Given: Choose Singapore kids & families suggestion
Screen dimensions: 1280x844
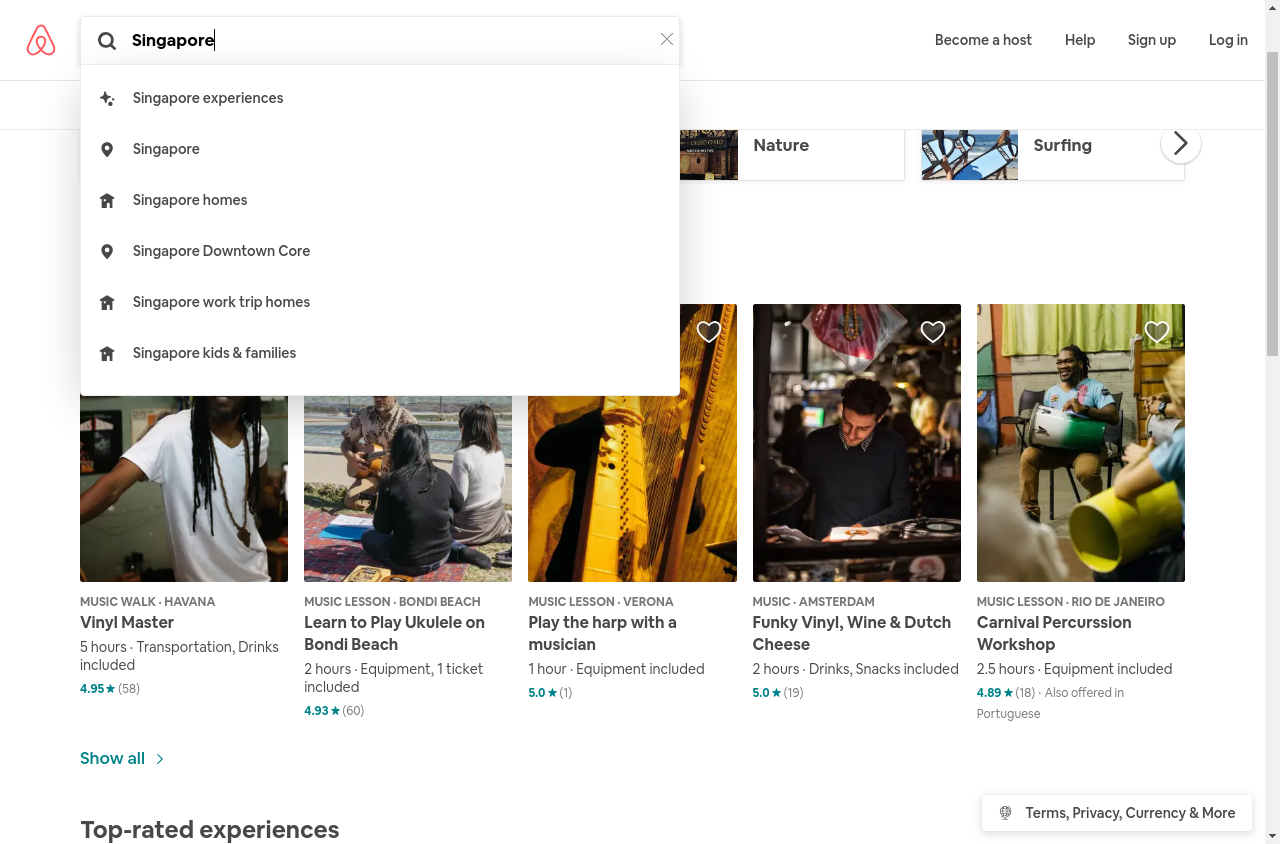Looking at the screenshot, I should point(214,353).
